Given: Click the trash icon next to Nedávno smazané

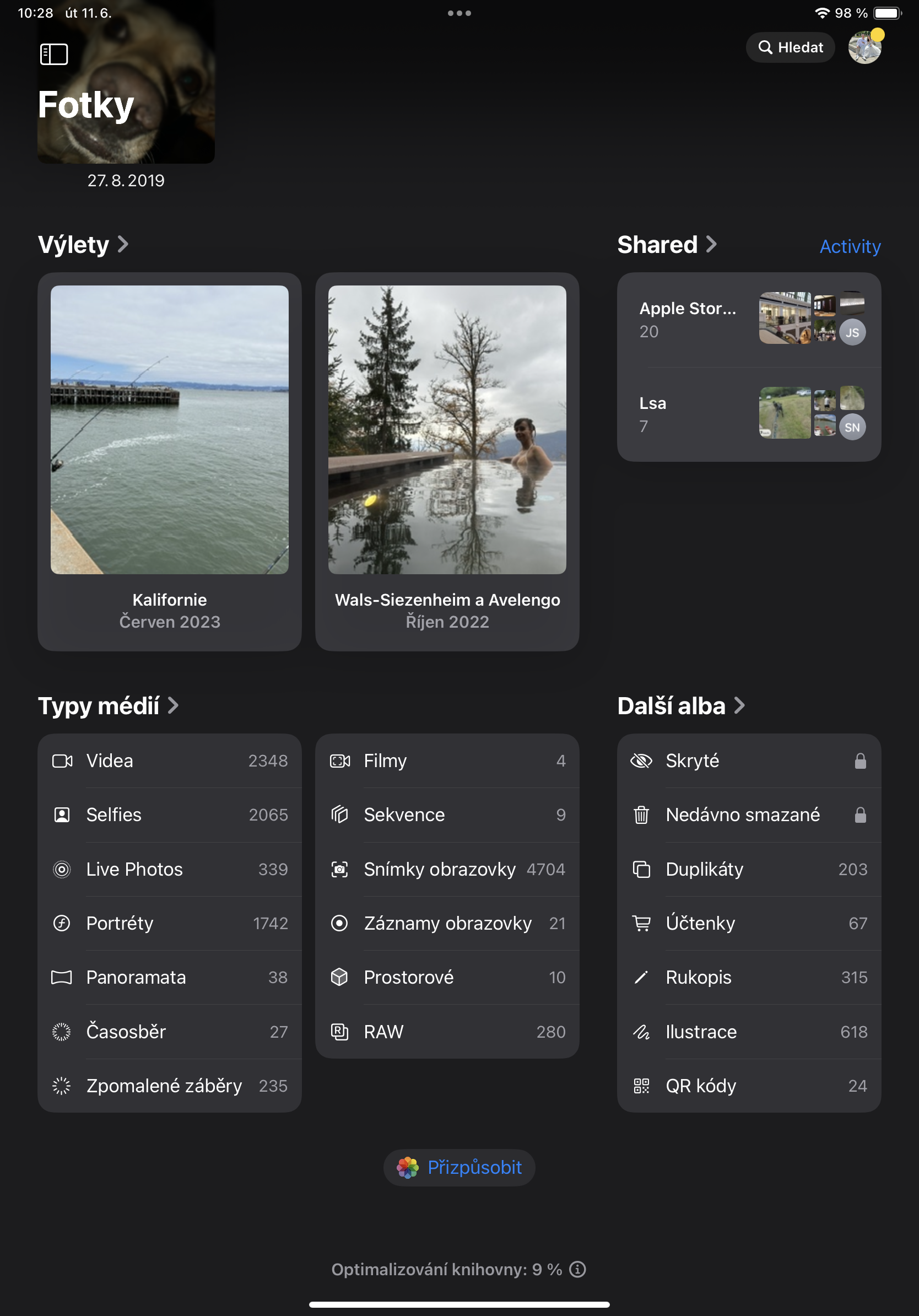Looking at the screenshot, I should (x=642, y=815).
